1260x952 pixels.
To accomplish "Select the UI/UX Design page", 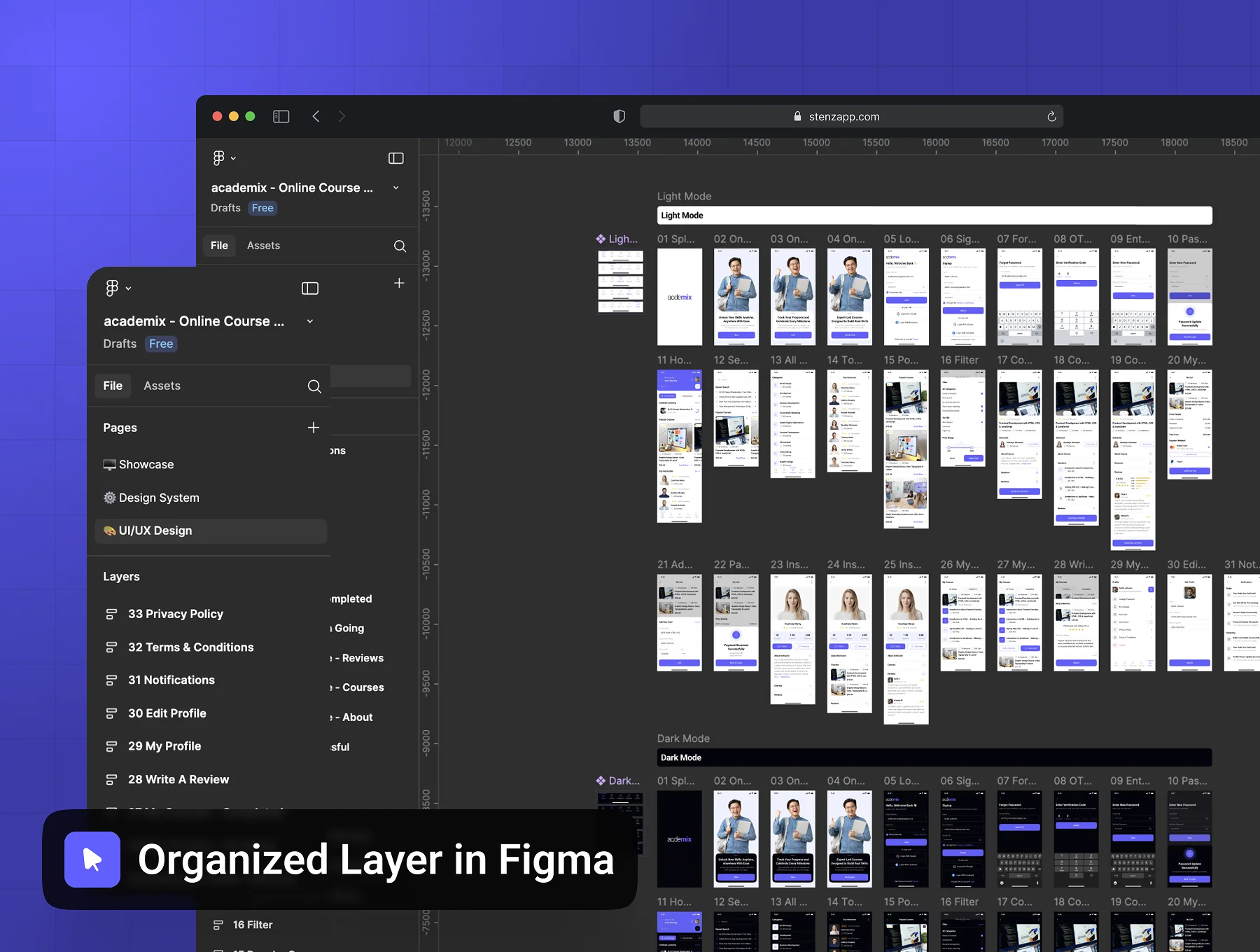I will click(x=211, y=531).
